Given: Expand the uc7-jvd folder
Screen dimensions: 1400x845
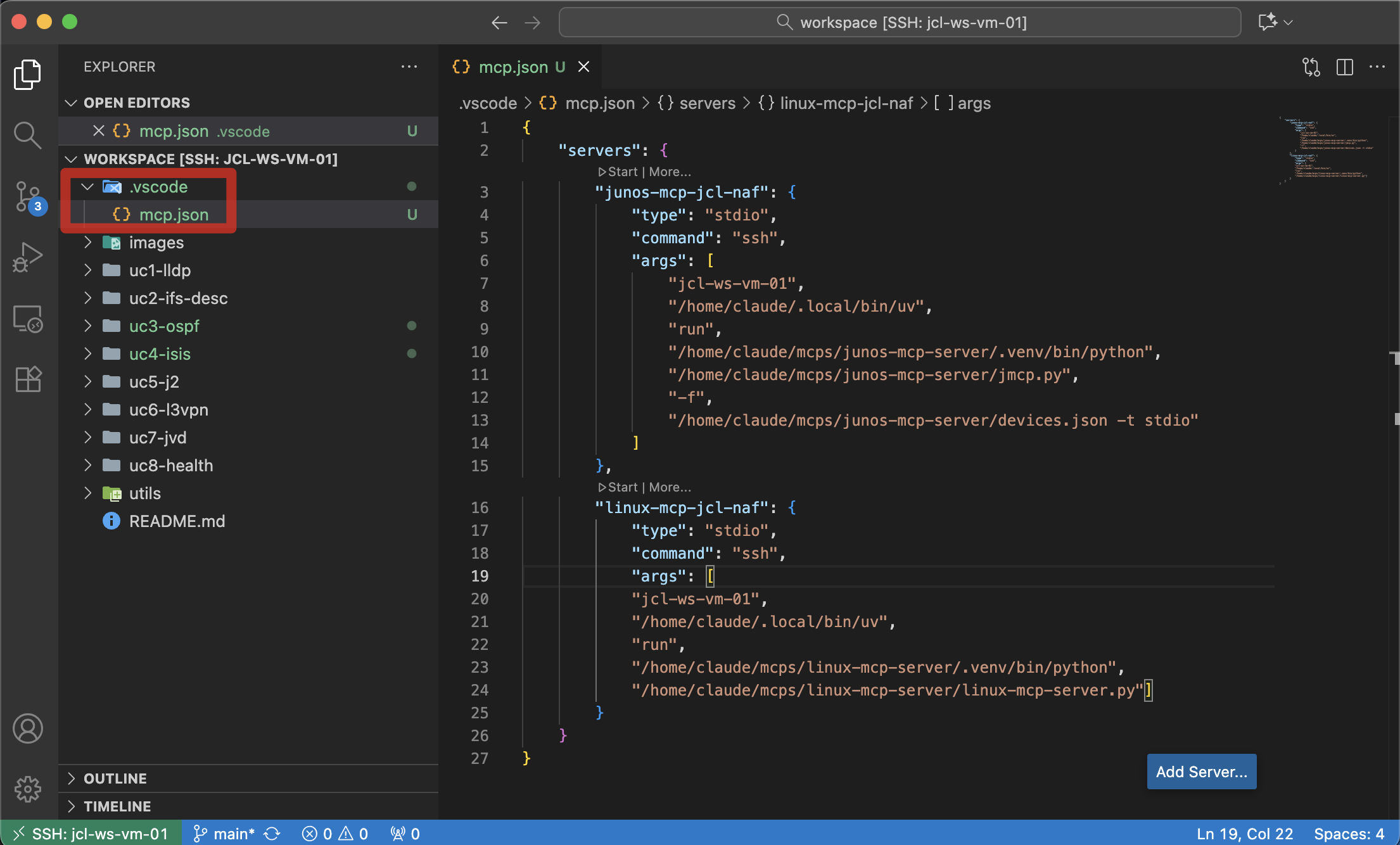Looking at the screenshot, I should [87, 437].
